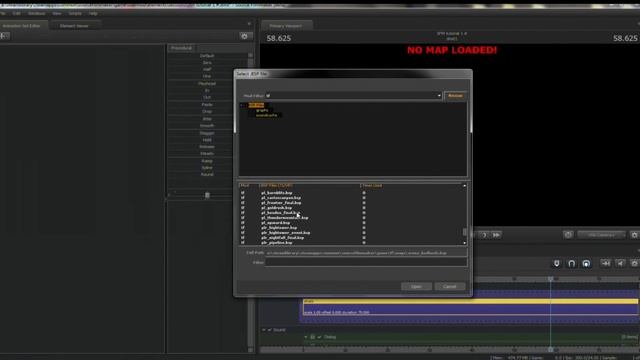Collapse the Sound track group
The height and width of the screenshot is (360, 640).
[x=264, y=330]
